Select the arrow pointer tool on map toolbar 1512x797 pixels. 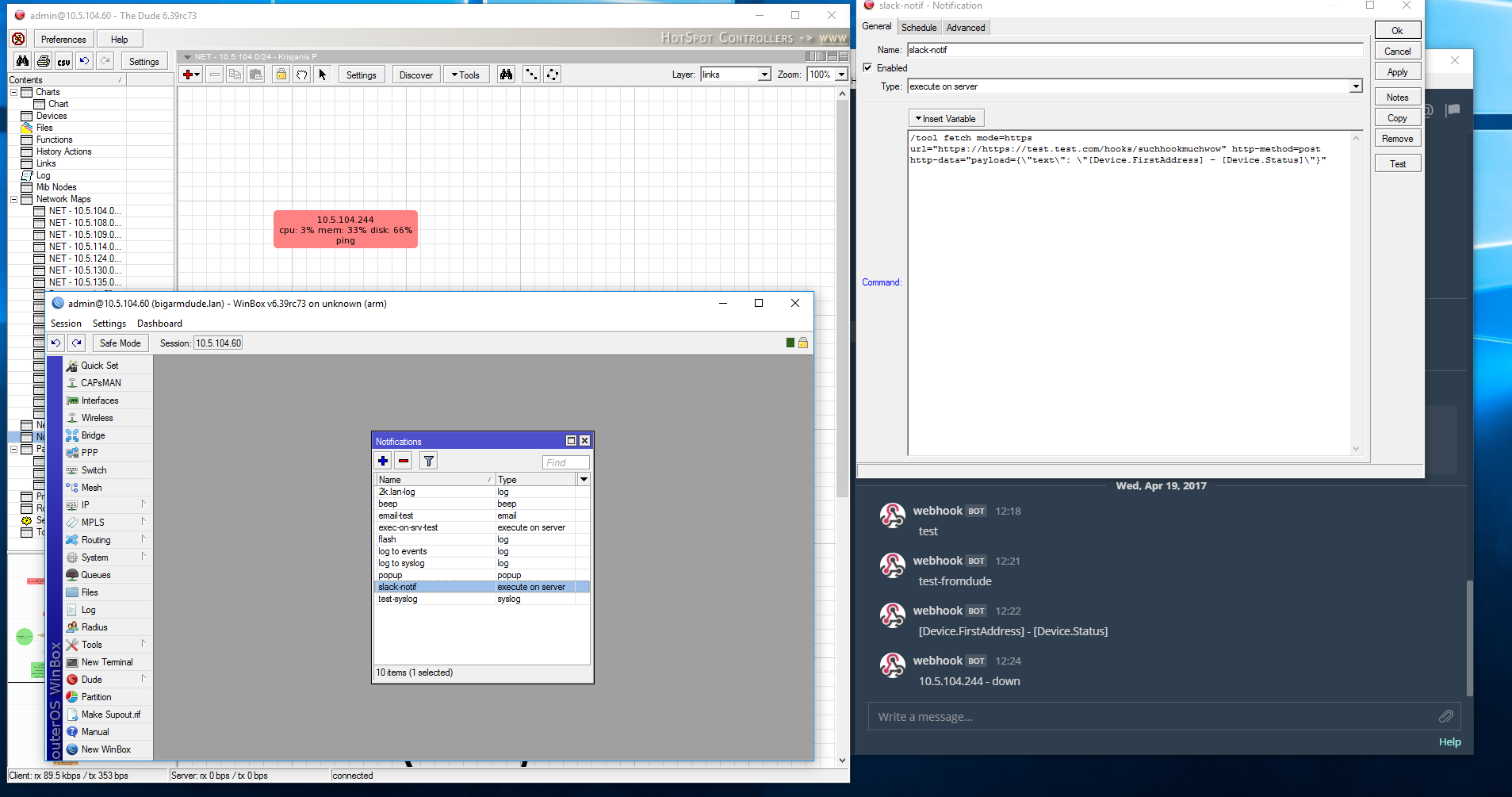click(x=322, y=75)
